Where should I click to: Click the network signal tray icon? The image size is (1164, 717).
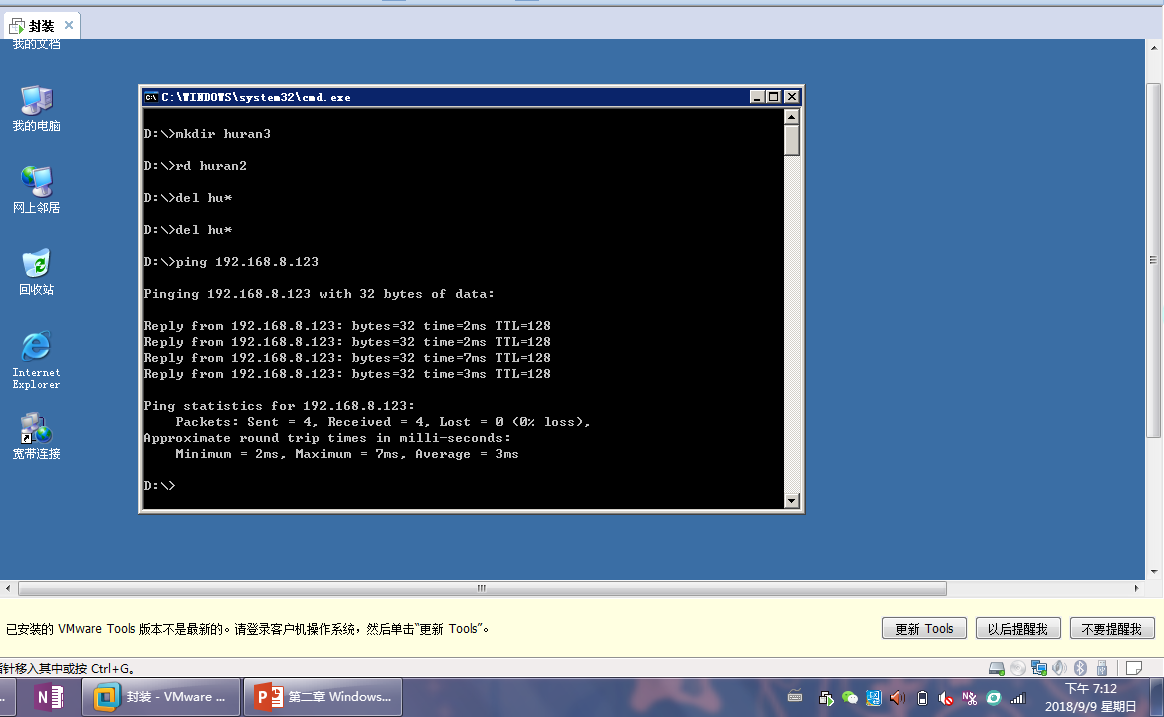(x=1018, y=698)
